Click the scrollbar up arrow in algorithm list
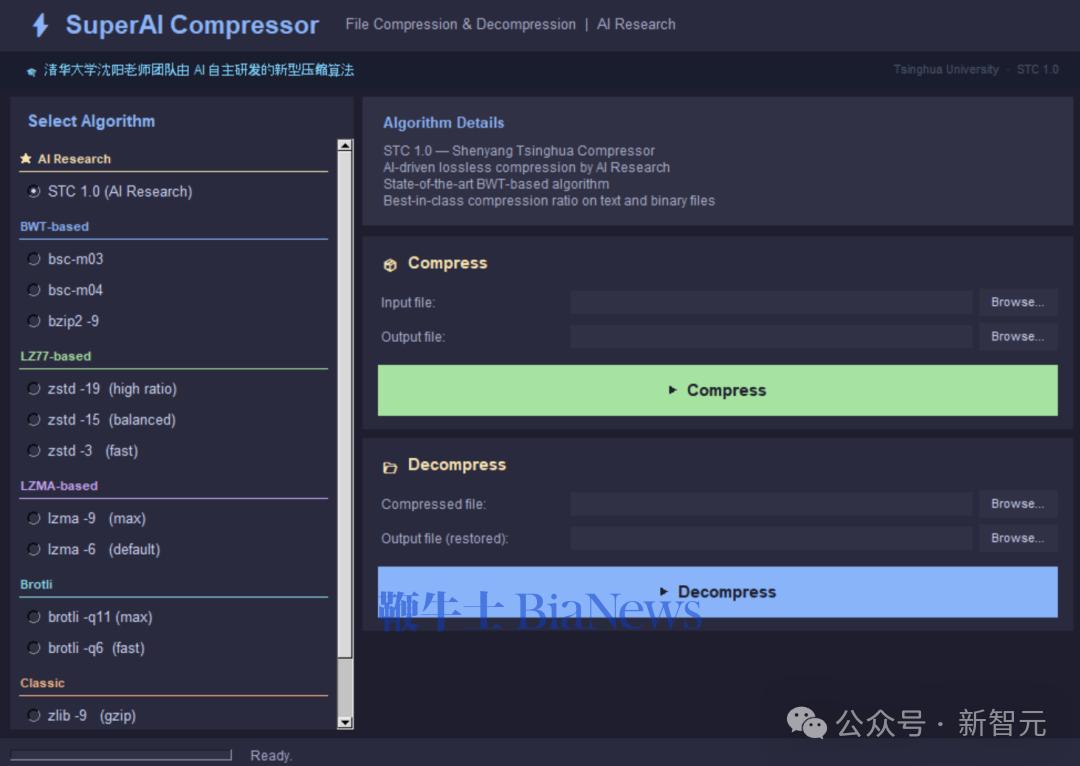 [345, 145]
